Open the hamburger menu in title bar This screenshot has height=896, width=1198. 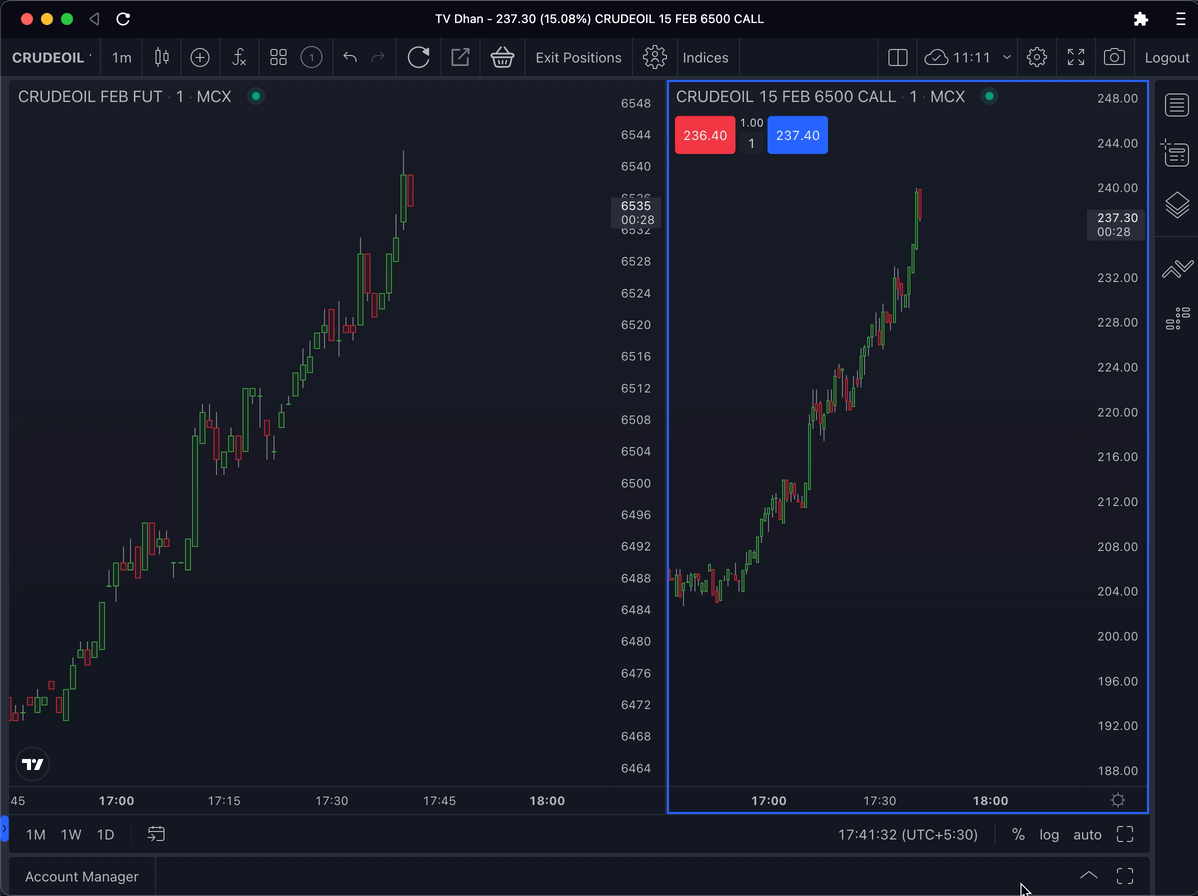(x=1180, y=19)
